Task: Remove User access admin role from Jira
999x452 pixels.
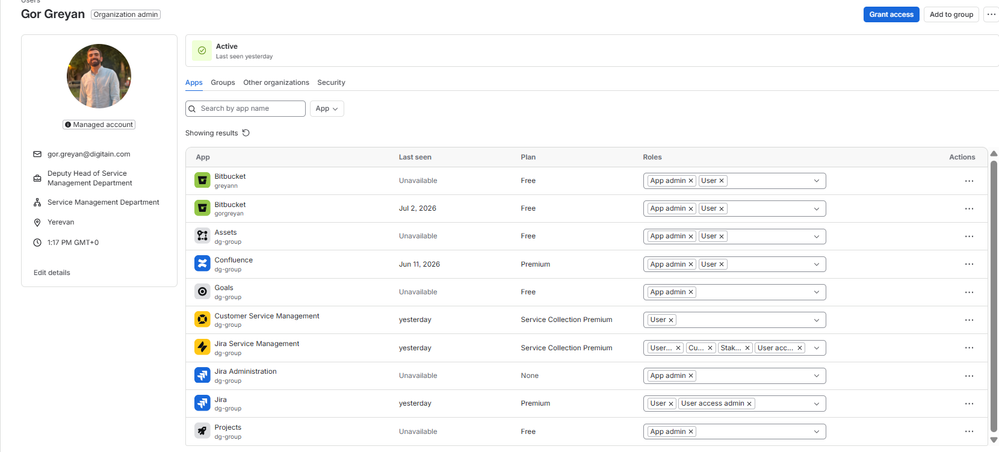Action: coord(749,404)
